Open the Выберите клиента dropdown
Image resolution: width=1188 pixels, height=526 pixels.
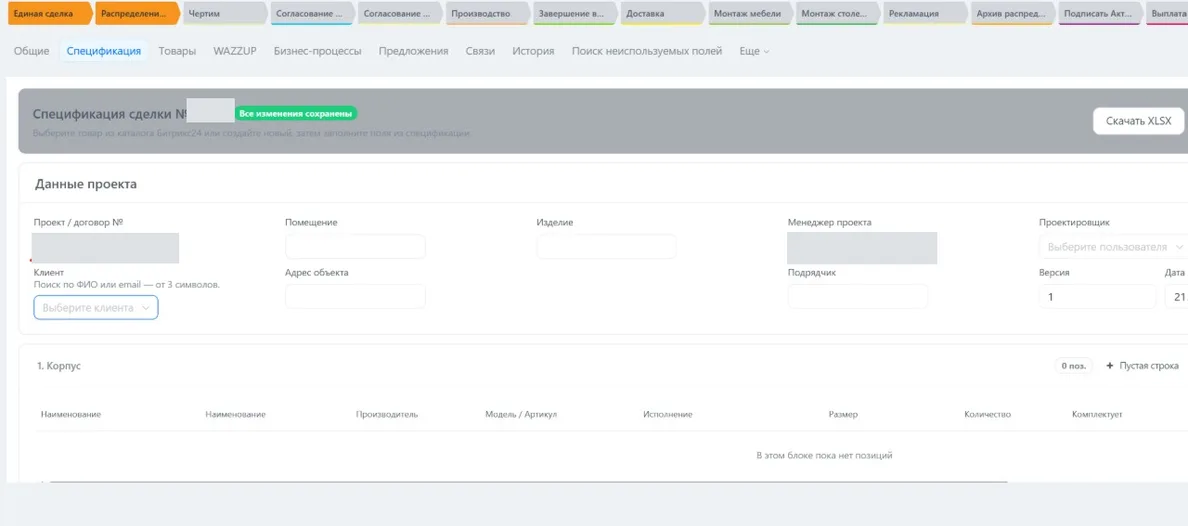click(x=96, y=308)
